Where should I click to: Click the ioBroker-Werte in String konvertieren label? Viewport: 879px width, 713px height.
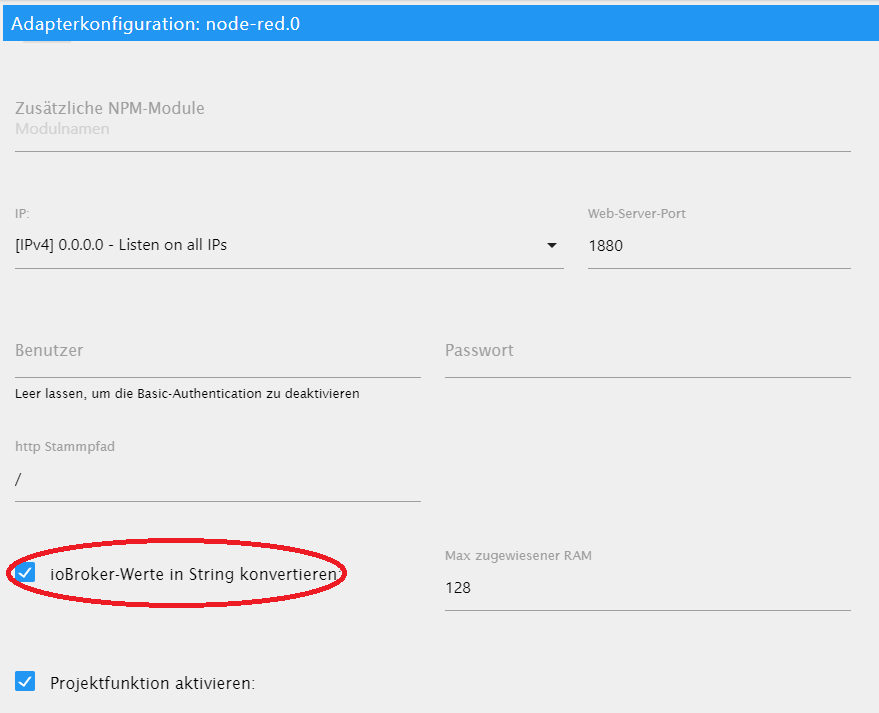coord(194,575)
